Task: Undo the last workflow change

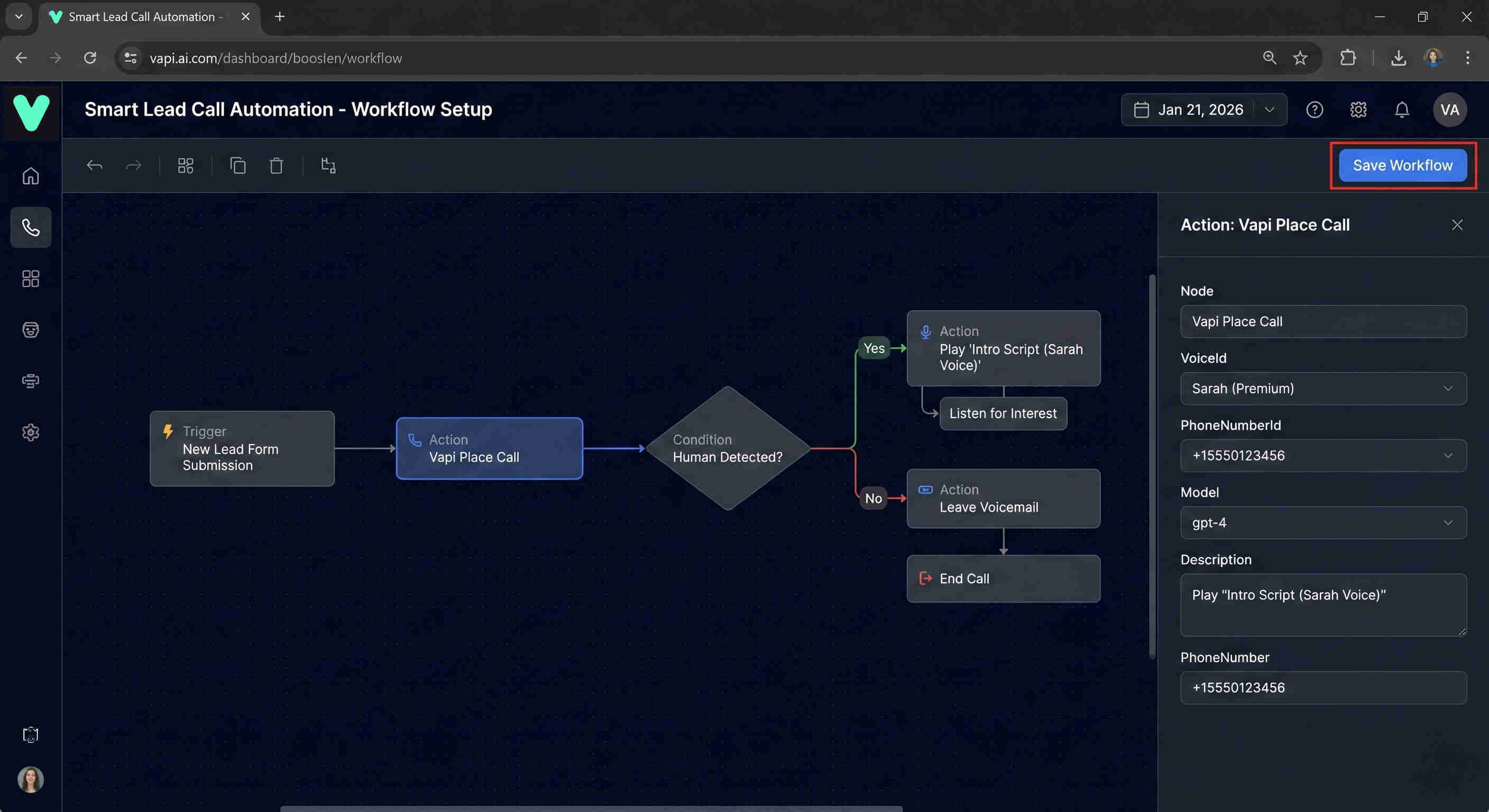Action: [x=95, y=166]
